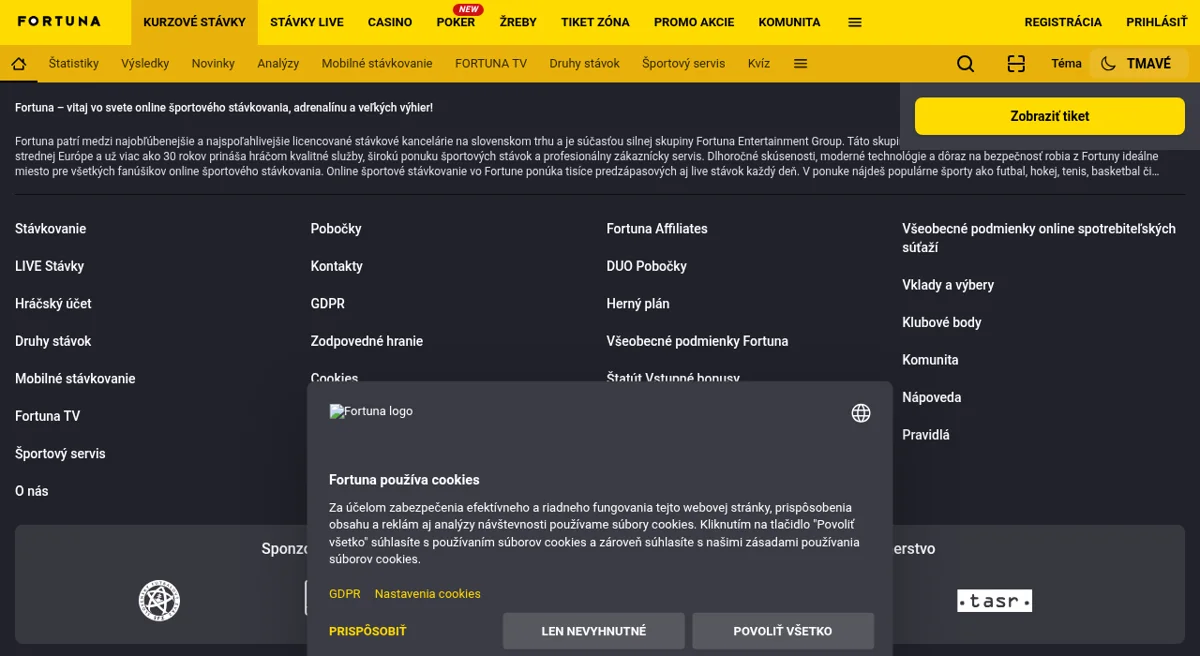Open Kvíz in sub navigation
1200x656 pixels.
pyautogui.click(x=759, y=64)
